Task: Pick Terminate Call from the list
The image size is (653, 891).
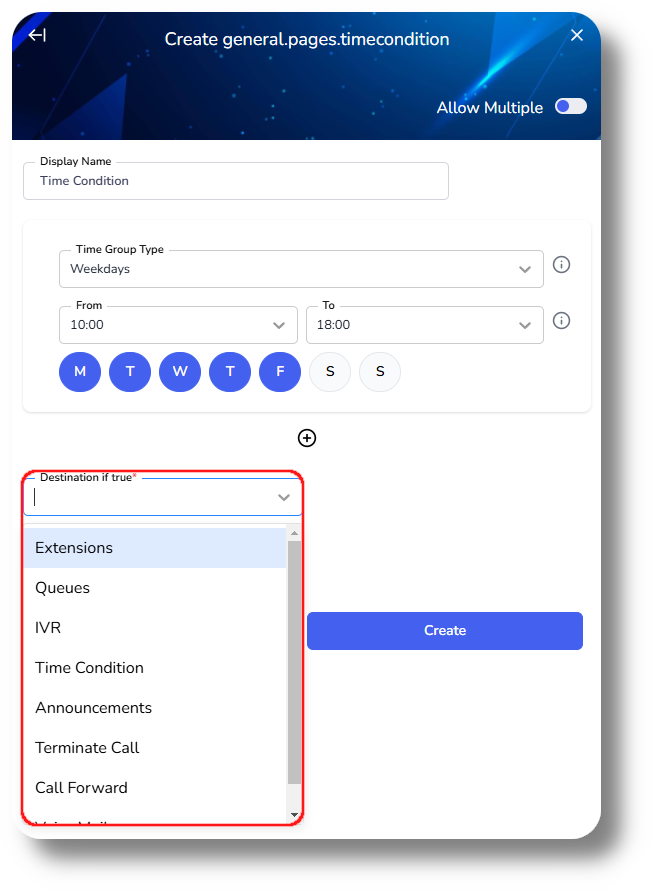Action: tap(155, 748)
